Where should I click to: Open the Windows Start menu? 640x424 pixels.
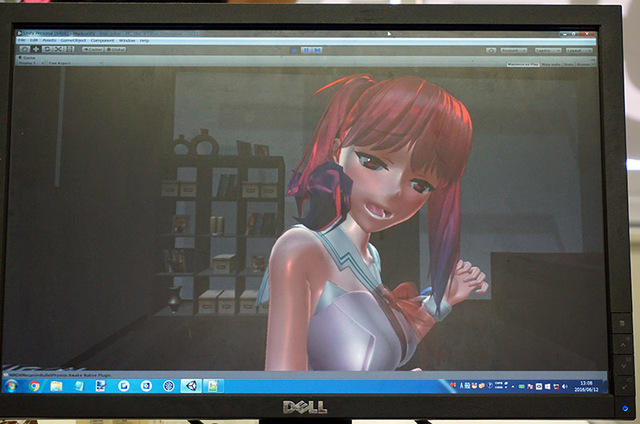[x=11, y=386]
